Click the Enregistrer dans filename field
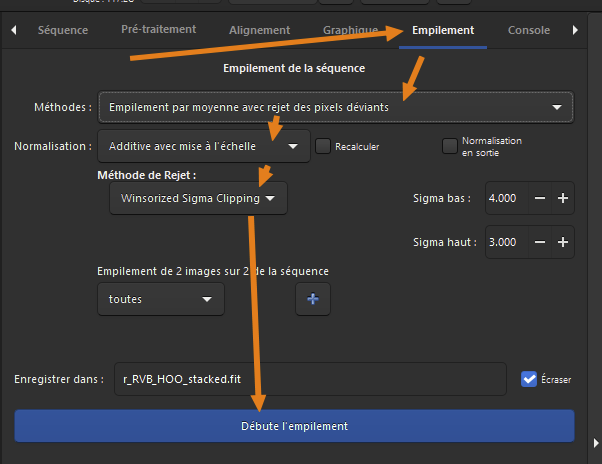The image size is (602, 464). (x=310, y=379)
